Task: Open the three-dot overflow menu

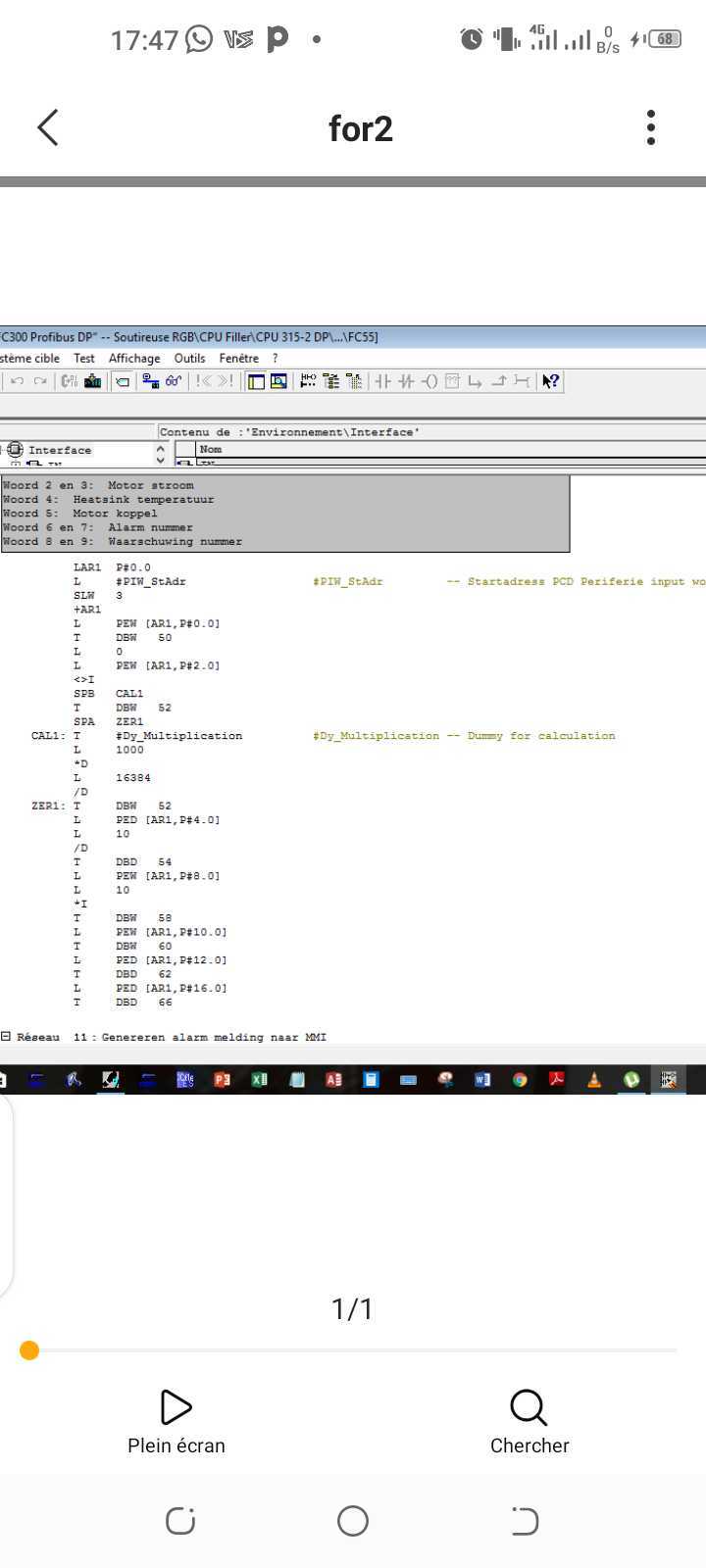Action: tap(651, 127)
